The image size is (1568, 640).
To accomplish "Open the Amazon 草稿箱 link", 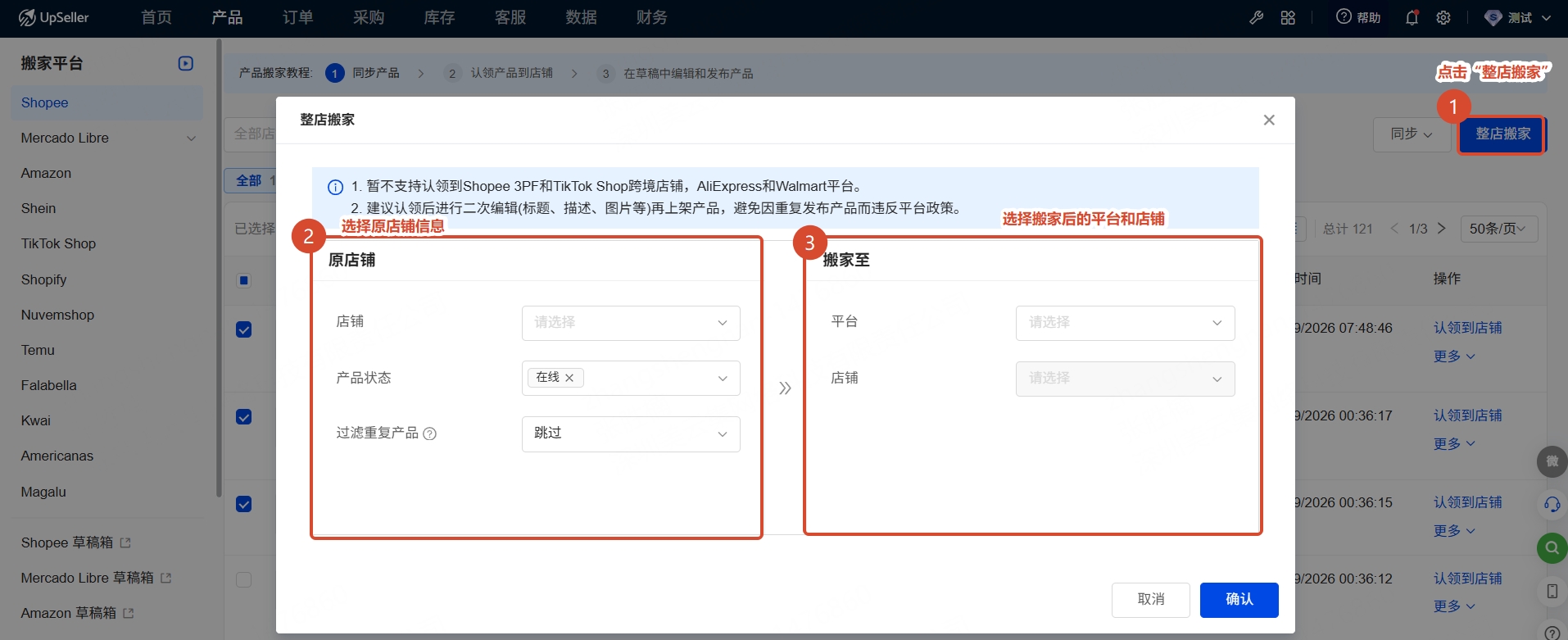I will click(x=77, y=613).
